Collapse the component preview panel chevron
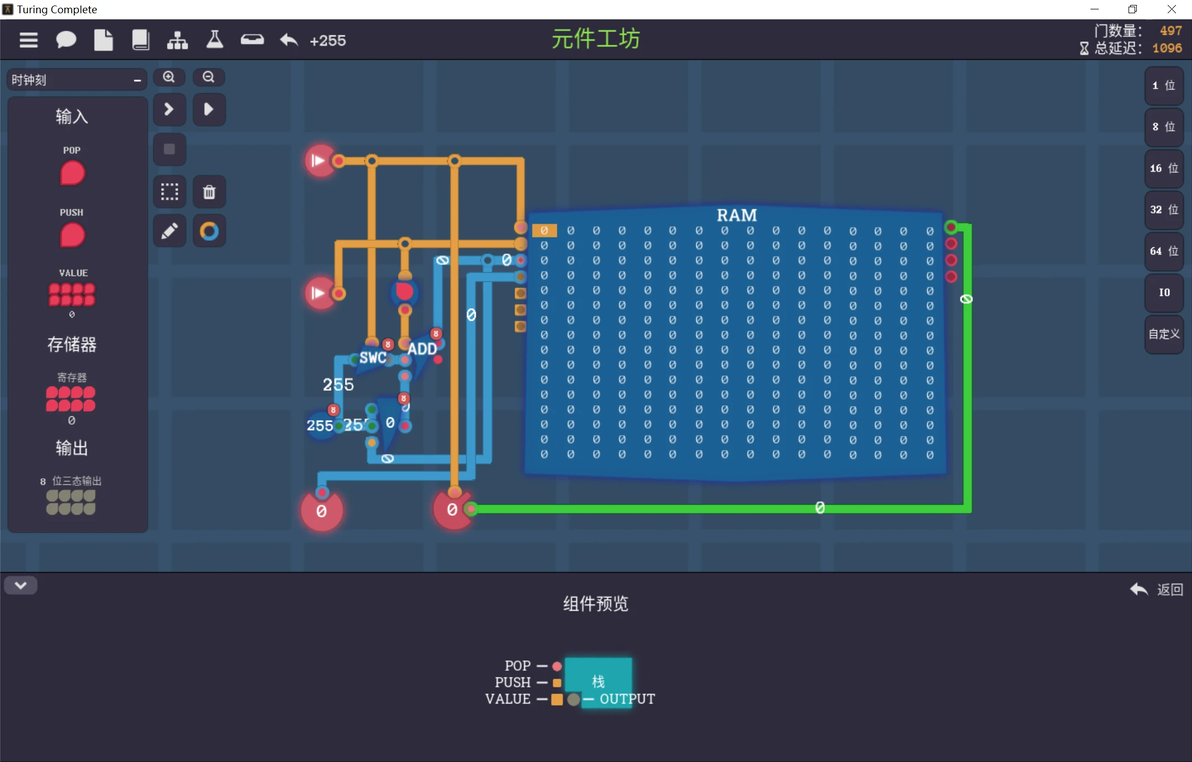The height and width of the screenshot is (762, 1192). [x=21, y=586]
